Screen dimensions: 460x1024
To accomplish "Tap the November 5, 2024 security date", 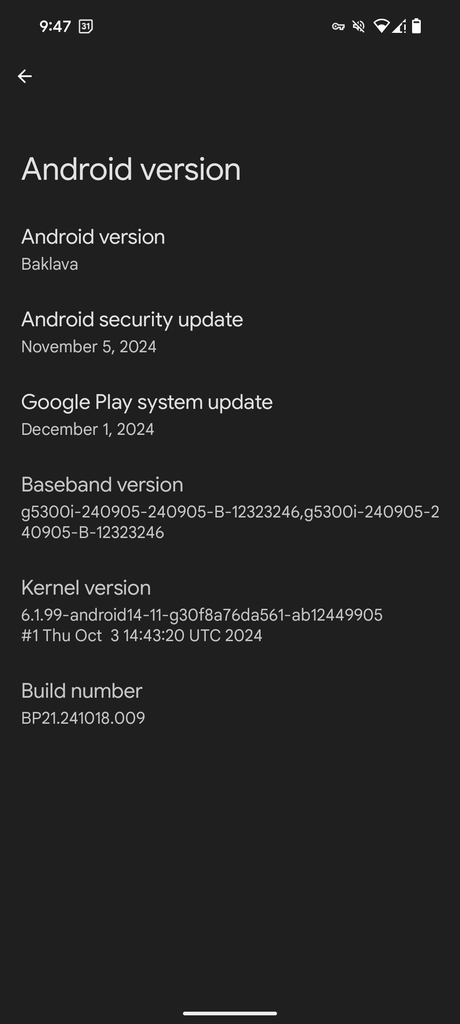I will pos(89,347).
